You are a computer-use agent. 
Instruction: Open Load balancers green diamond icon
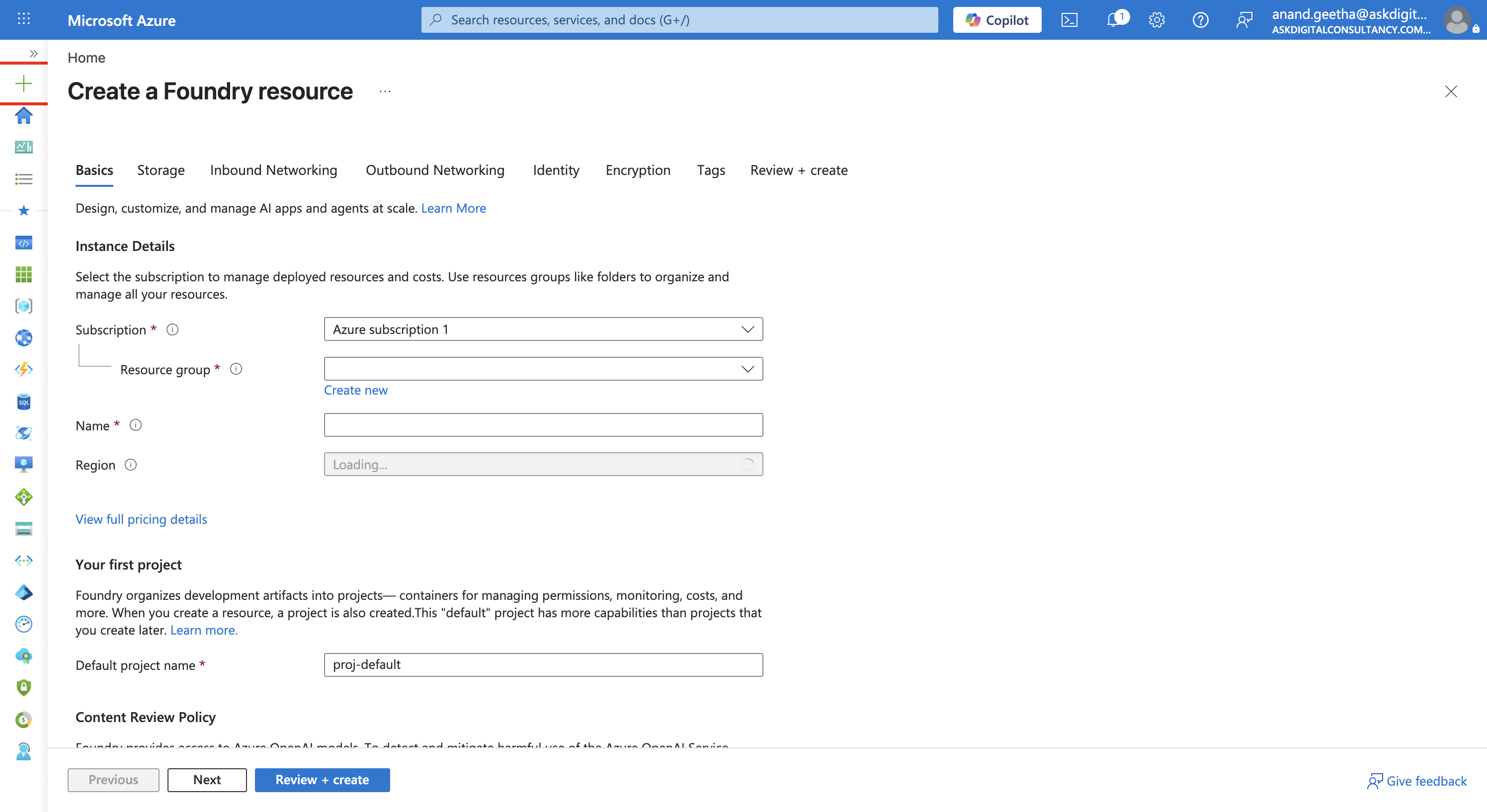click(24, 497)
